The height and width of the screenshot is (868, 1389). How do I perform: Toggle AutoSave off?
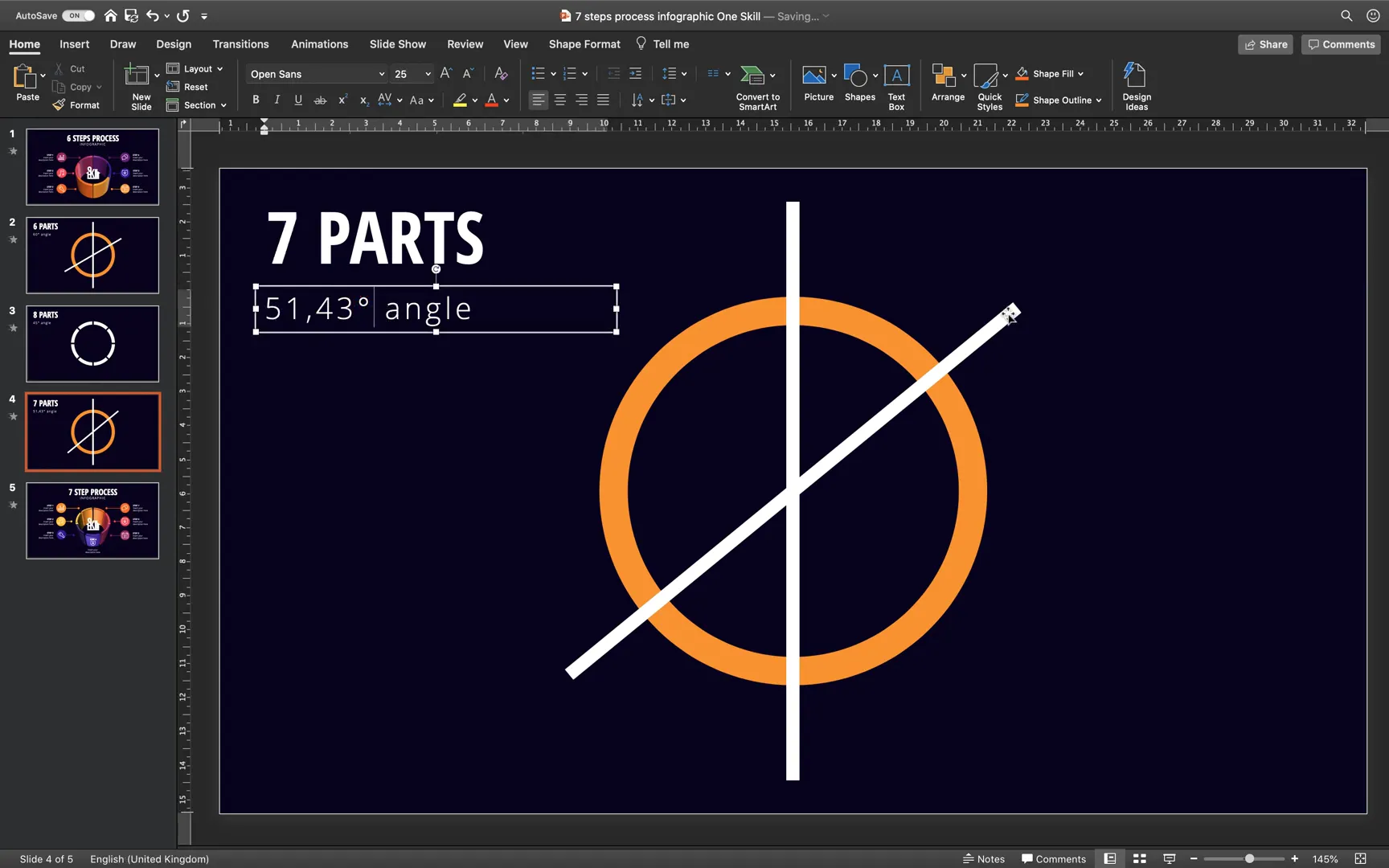click(77, 15)
